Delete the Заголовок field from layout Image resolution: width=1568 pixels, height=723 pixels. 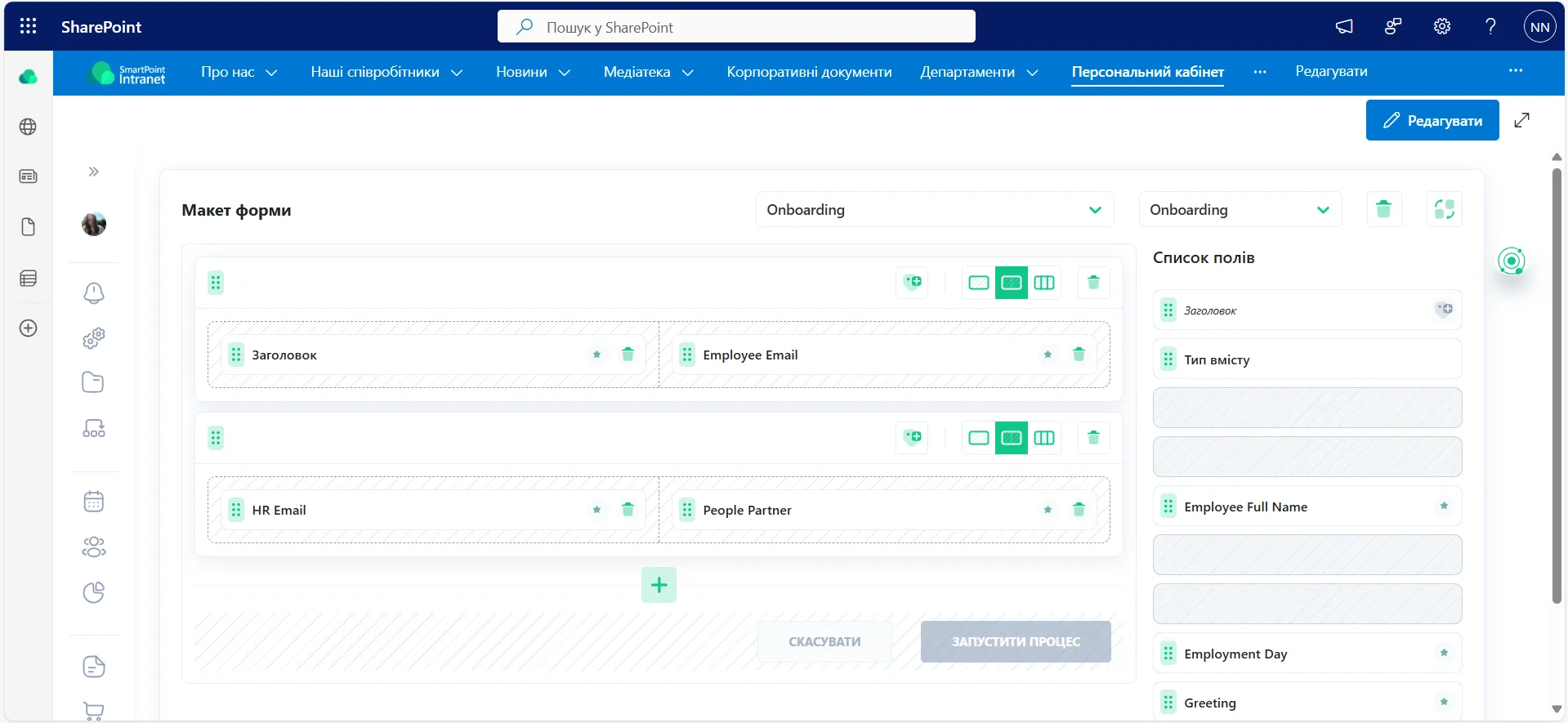tap(628, 355)
